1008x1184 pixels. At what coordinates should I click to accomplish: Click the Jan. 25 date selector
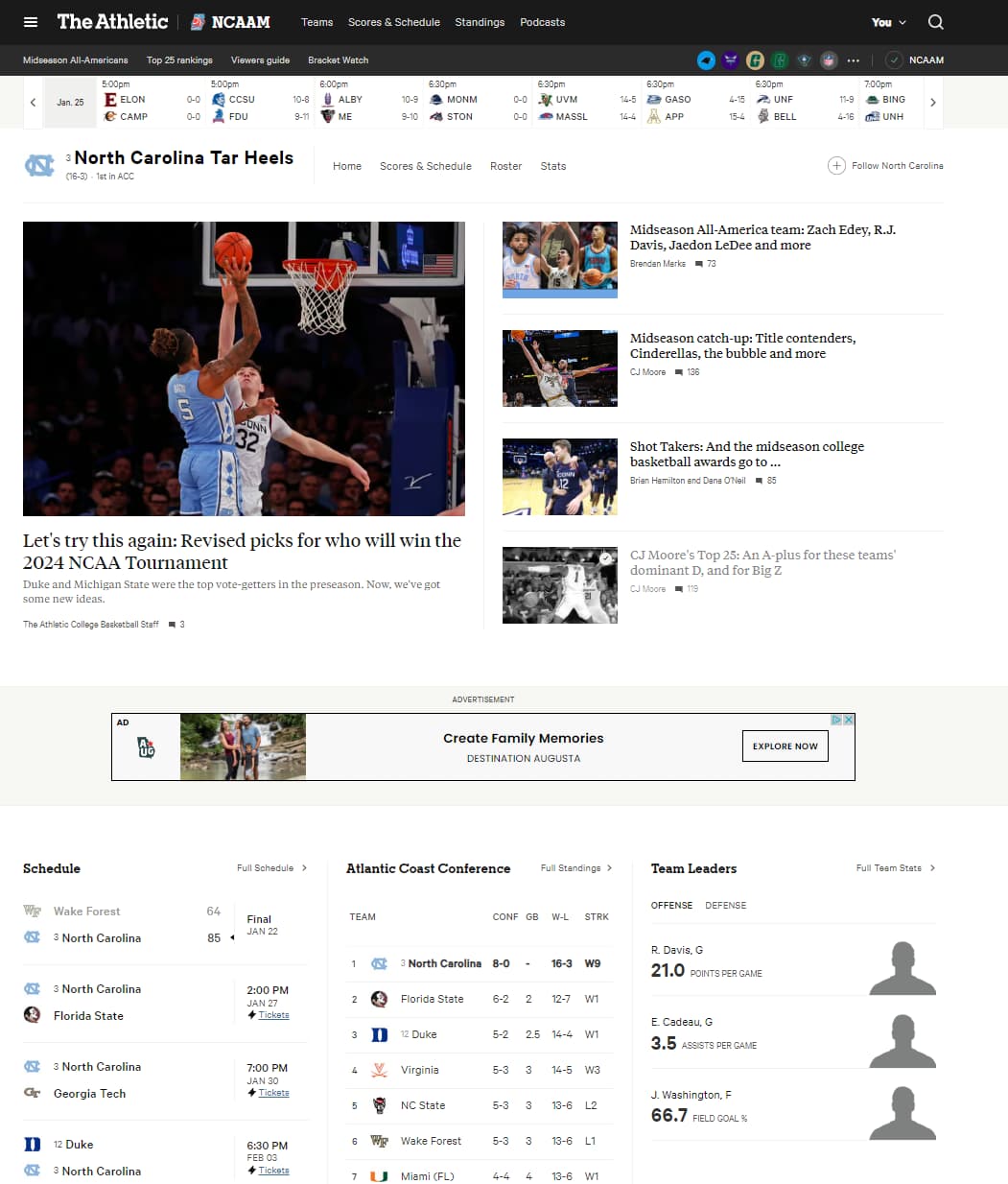pos(70,103)
